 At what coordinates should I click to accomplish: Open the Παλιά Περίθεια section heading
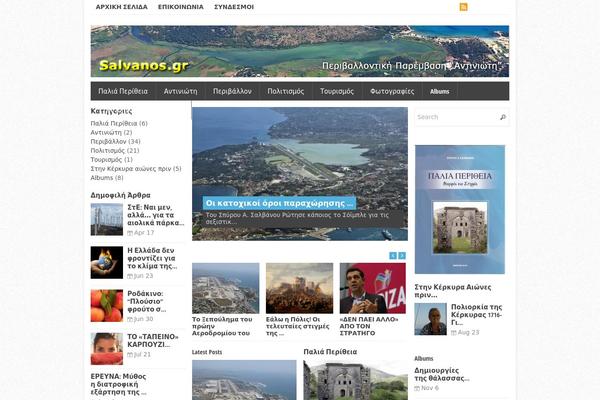pyautogui.click(x=330, y=351)
